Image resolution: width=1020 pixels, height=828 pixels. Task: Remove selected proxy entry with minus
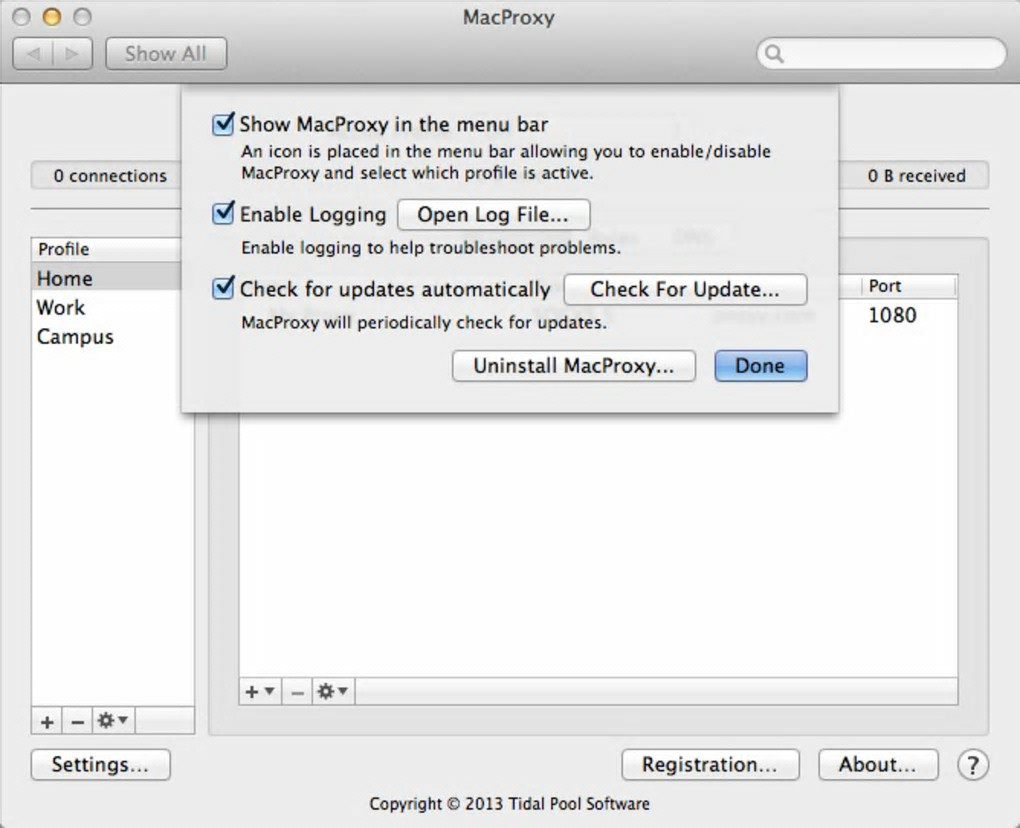[297, 692]
